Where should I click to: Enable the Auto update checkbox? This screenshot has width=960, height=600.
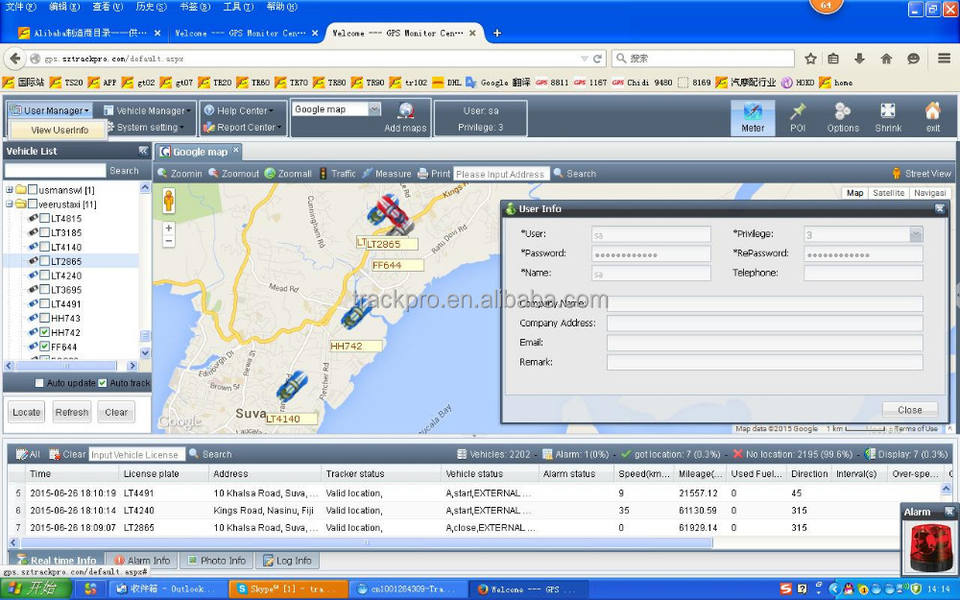click(40, 383)
